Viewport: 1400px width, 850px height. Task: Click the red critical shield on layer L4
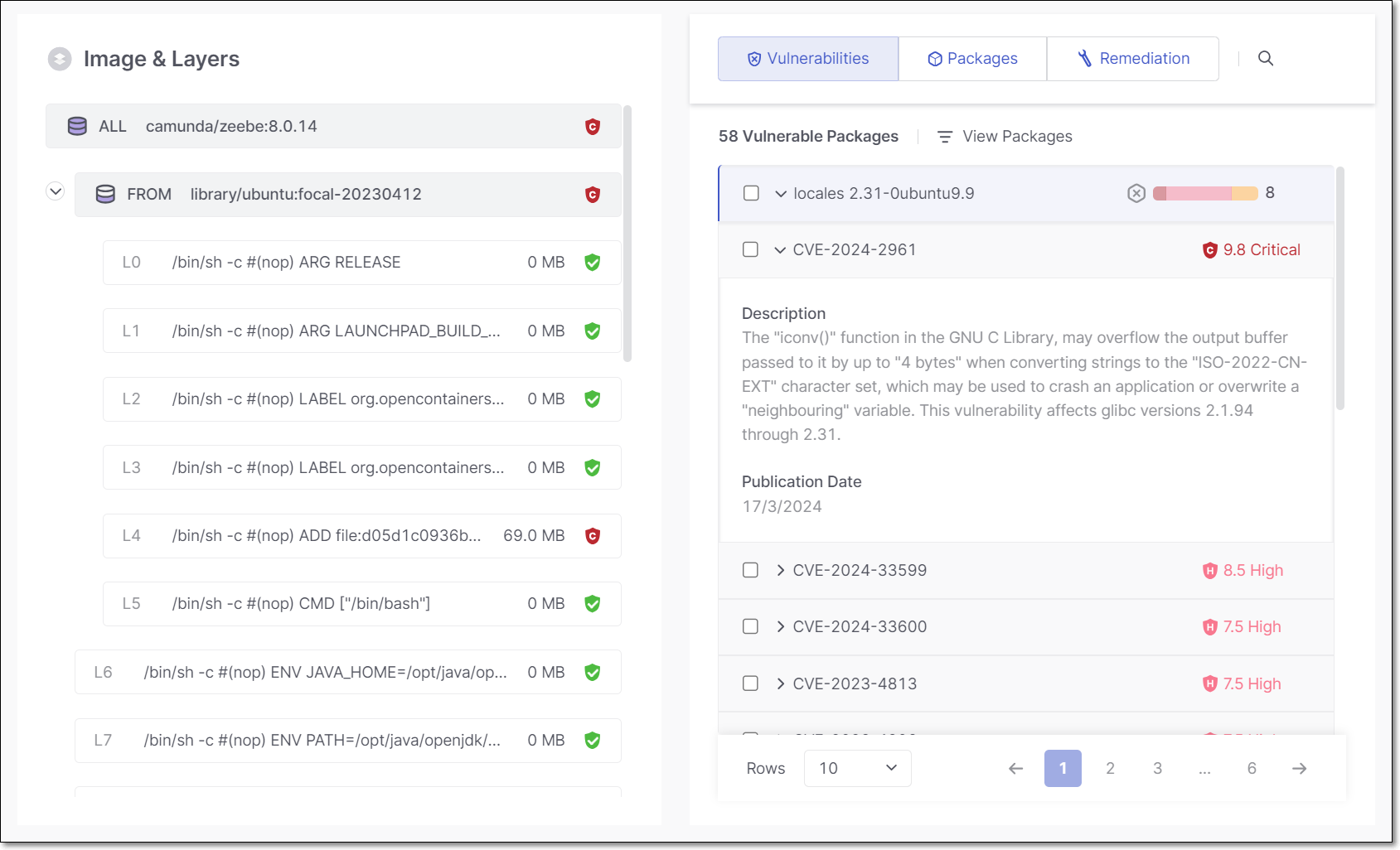pos(593,536)
